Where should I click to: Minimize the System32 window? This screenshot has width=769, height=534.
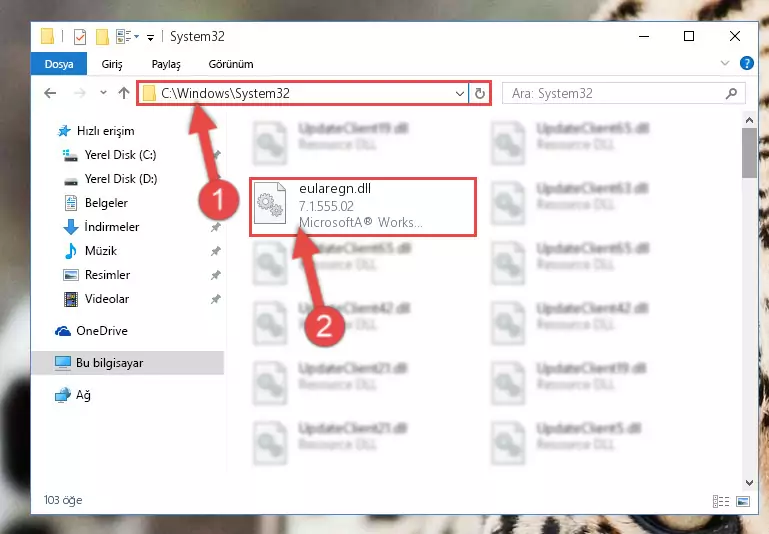click(x=643, y=36)
